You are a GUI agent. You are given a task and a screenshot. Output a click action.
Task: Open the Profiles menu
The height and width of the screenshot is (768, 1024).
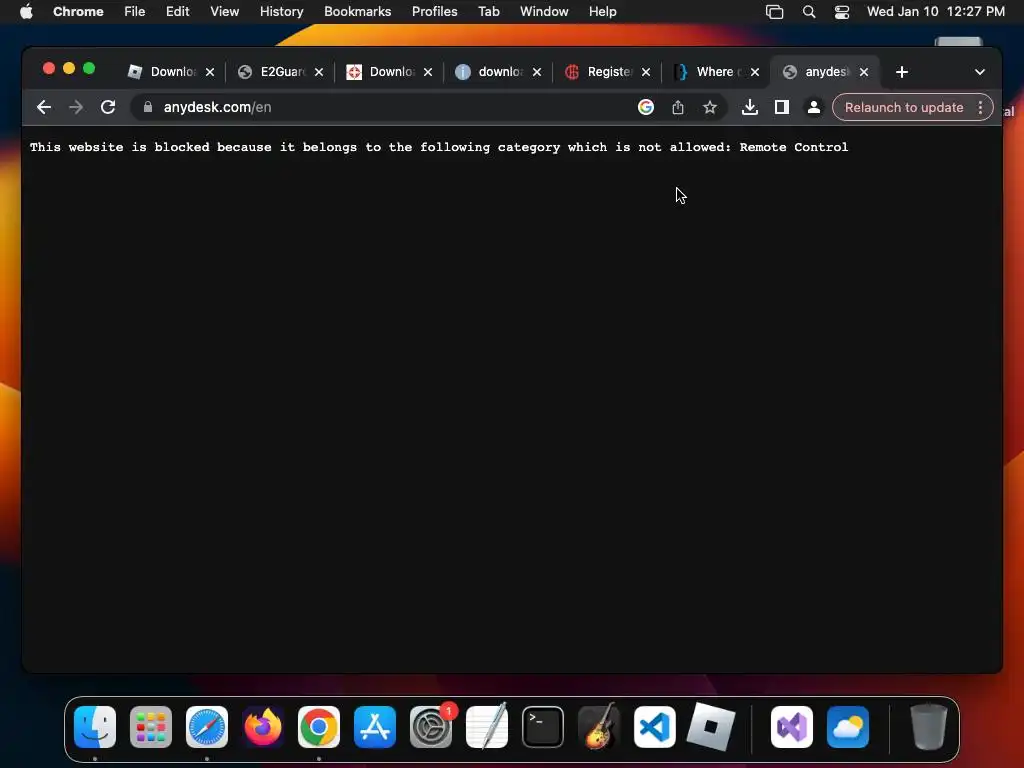pos(434,12)
